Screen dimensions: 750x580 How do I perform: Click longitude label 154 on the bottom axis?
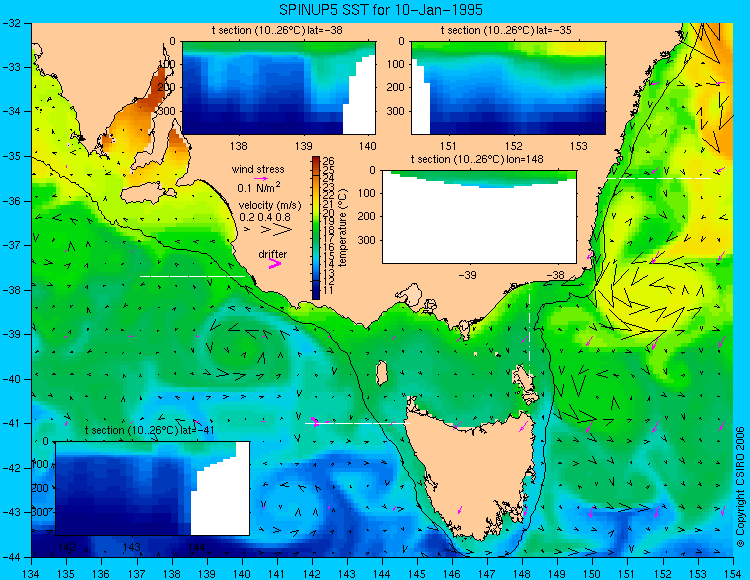[732, 574]
